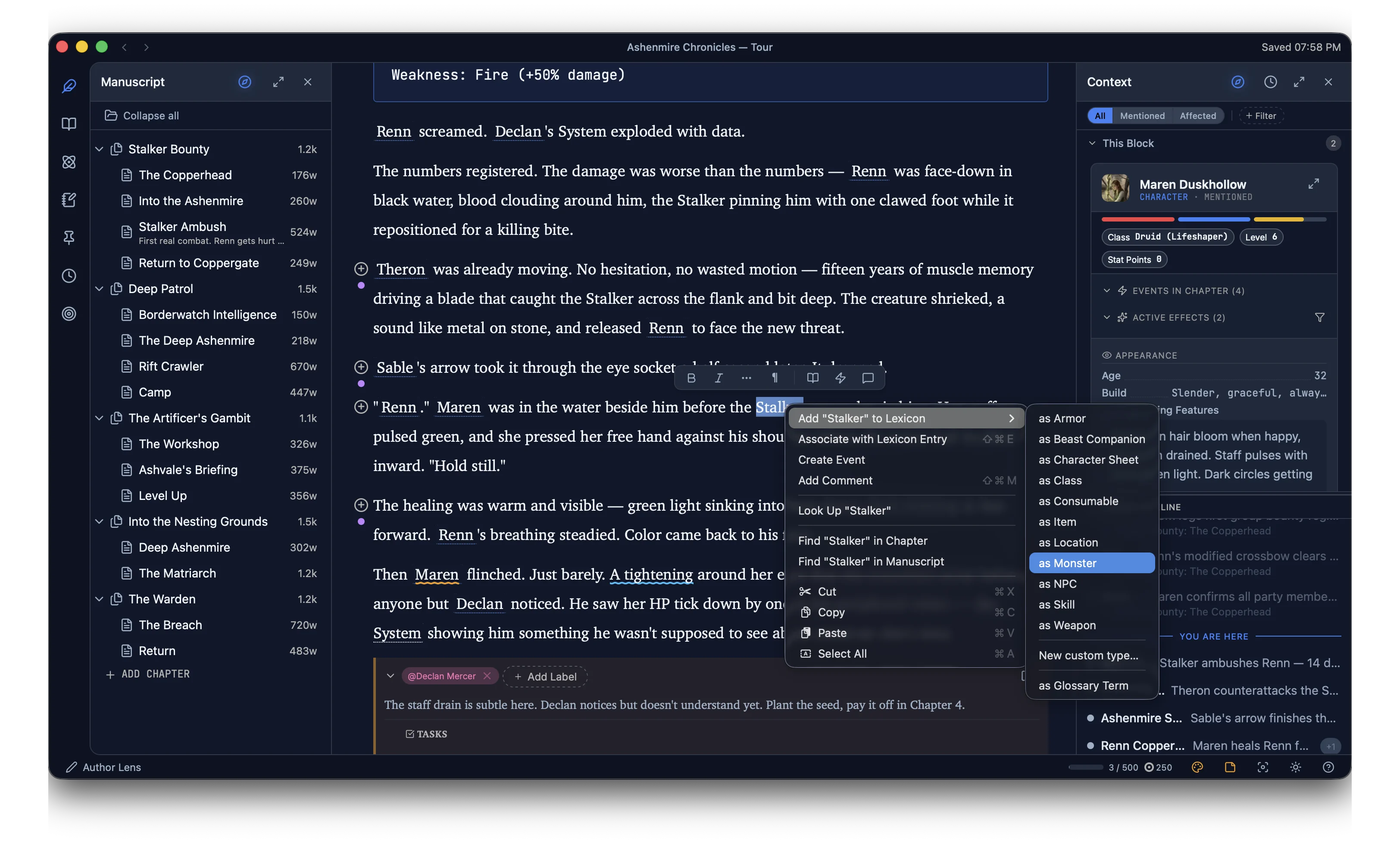The width and height of the screenshot is (1400, 843).
Task: Collapse the Deep Patrol chapter
Action: 99,289
